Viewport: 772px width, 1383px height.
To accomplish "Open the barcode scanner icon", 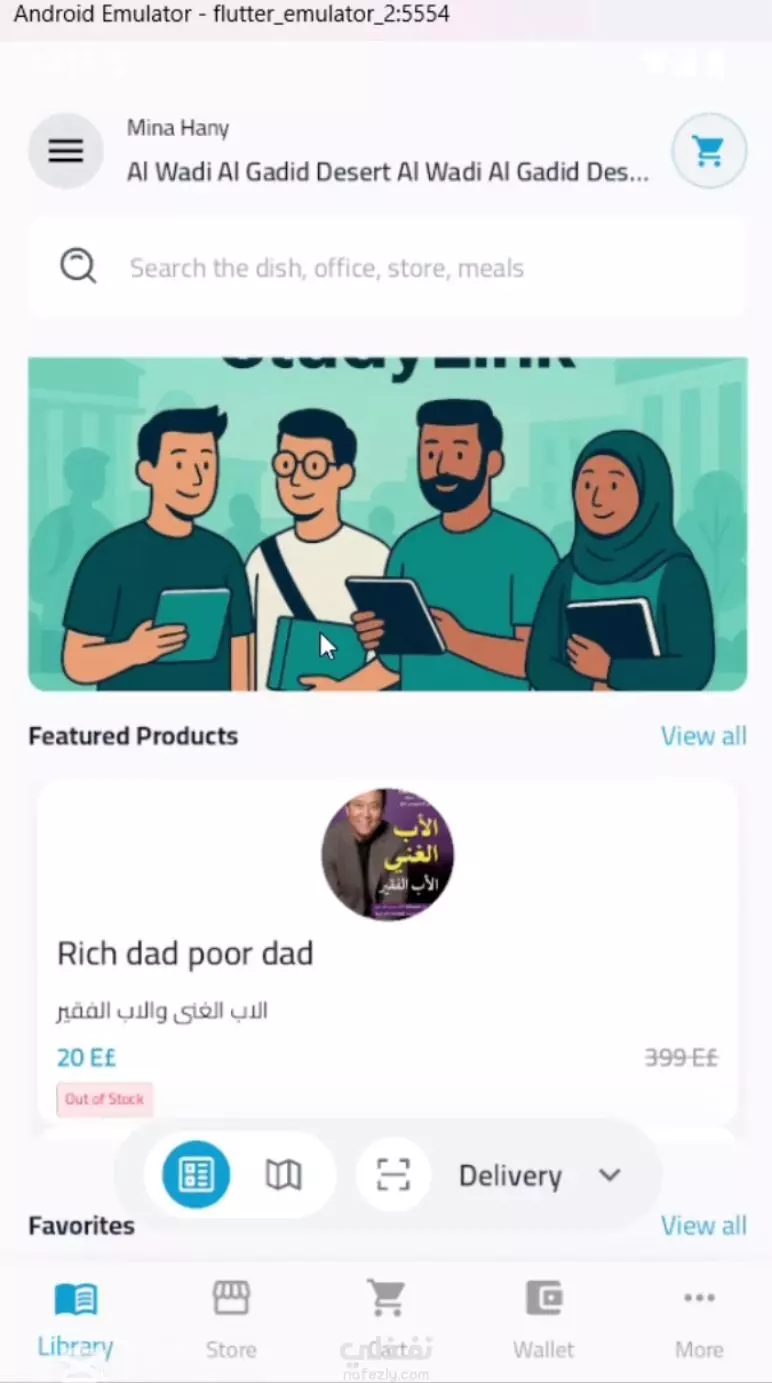I will 393,1175.
